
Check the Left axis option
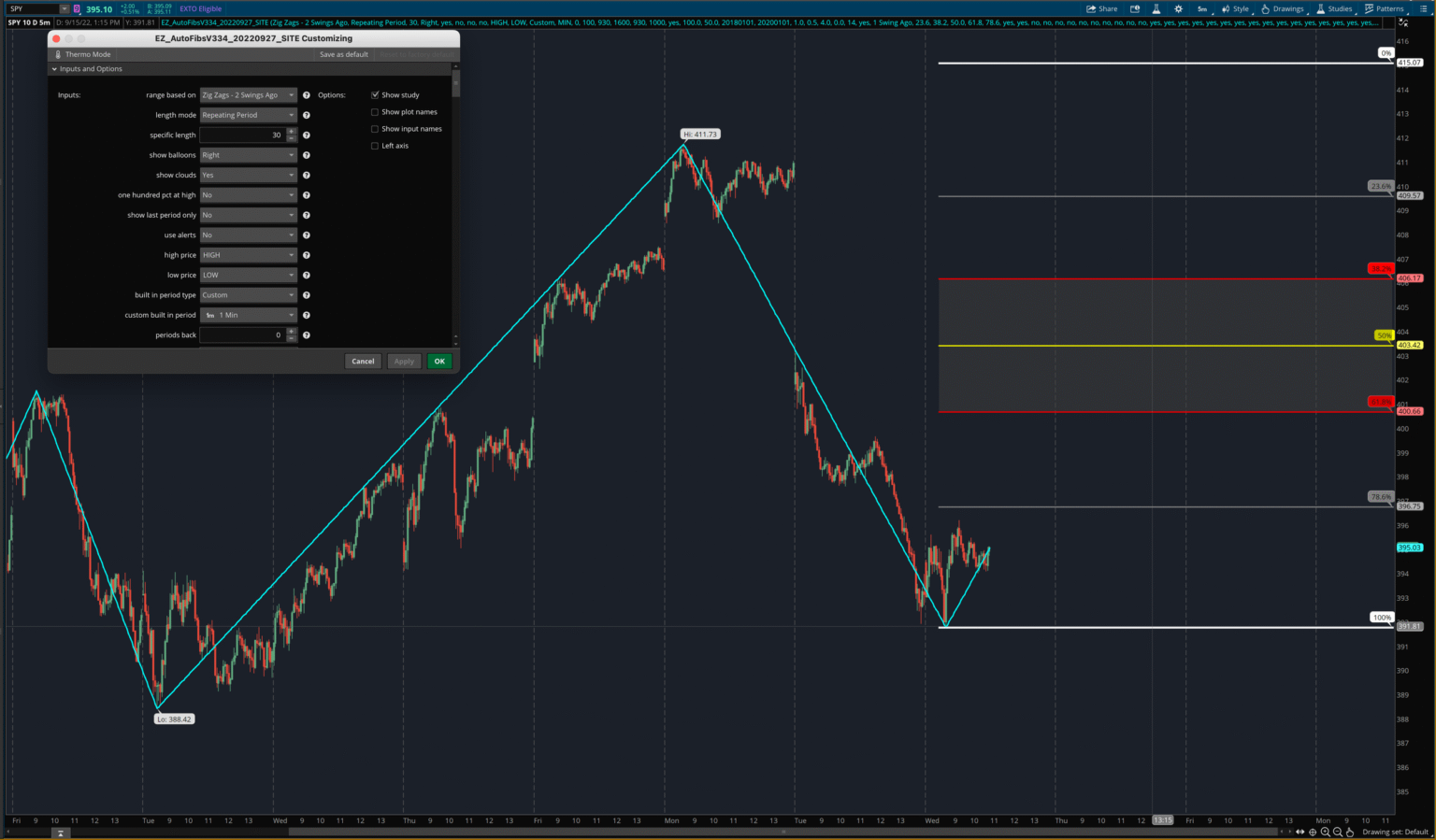point(375,145)
